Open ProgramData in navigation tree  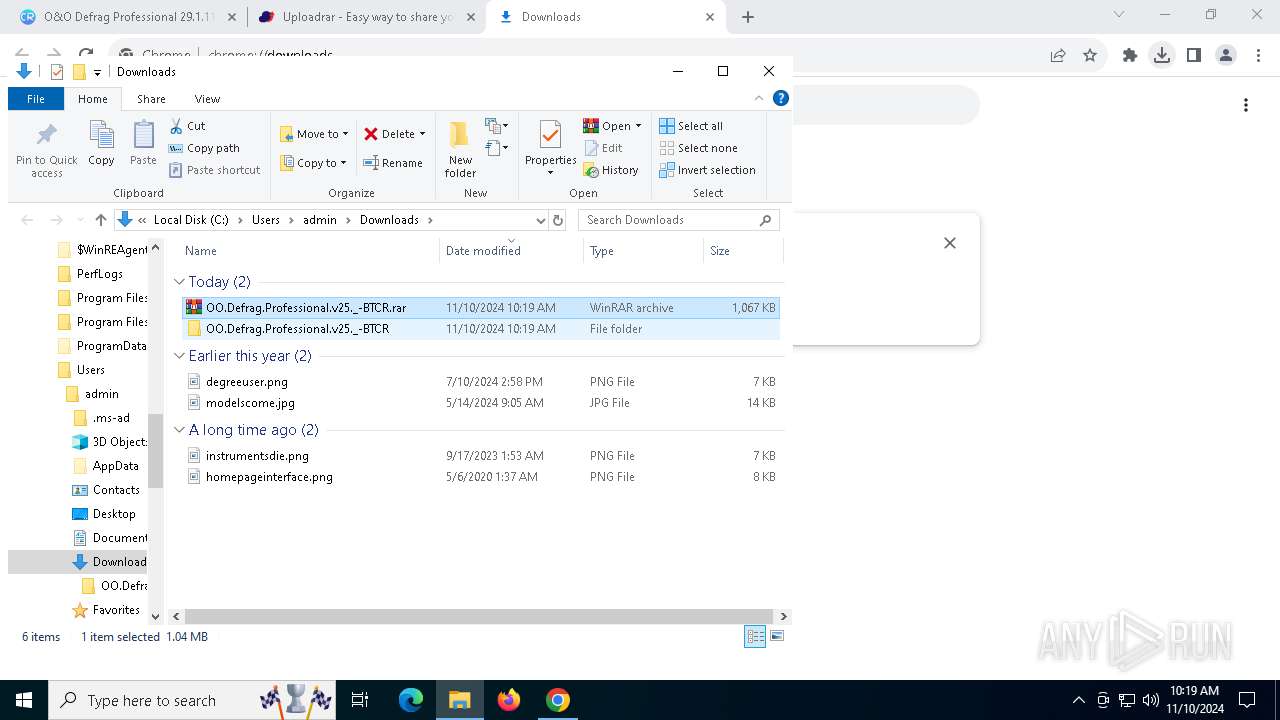click(x=101, y=346)
